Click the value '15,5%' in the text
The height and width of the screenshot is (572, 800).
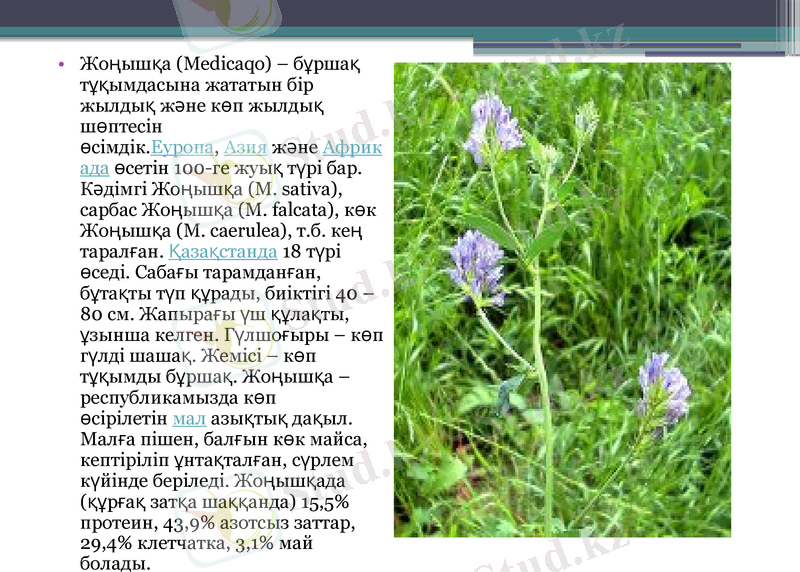click(x=325, y=503)
